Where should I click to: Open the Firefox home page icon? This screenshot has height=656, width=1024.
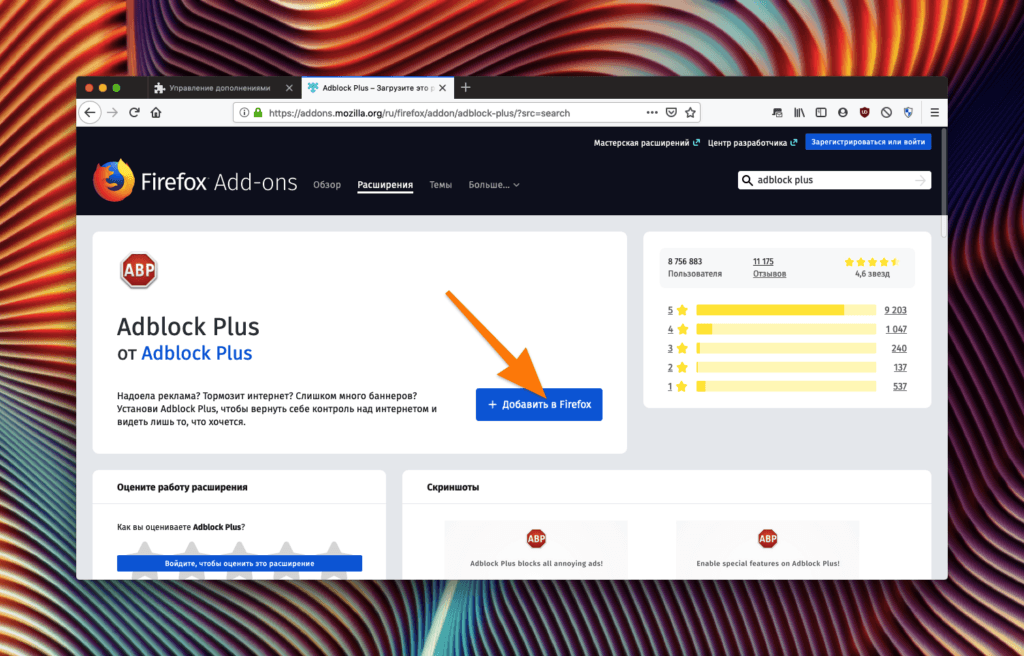(x=156, y=112)
